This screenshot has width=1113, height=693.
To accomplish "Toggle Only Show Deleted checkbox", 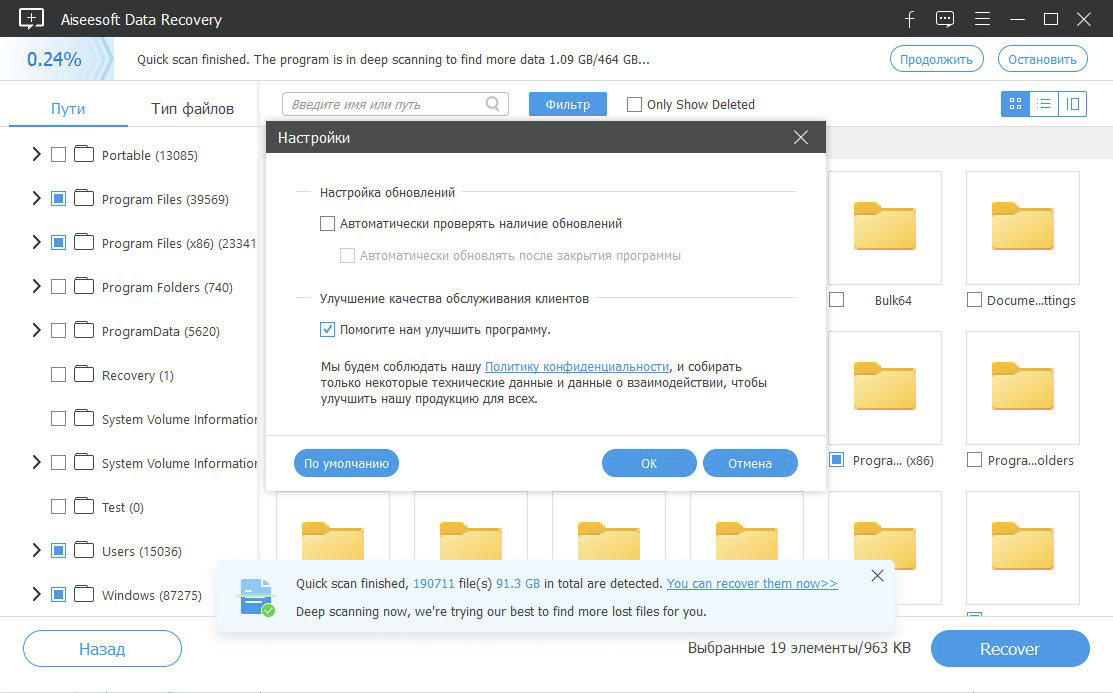I will point(634,104).
